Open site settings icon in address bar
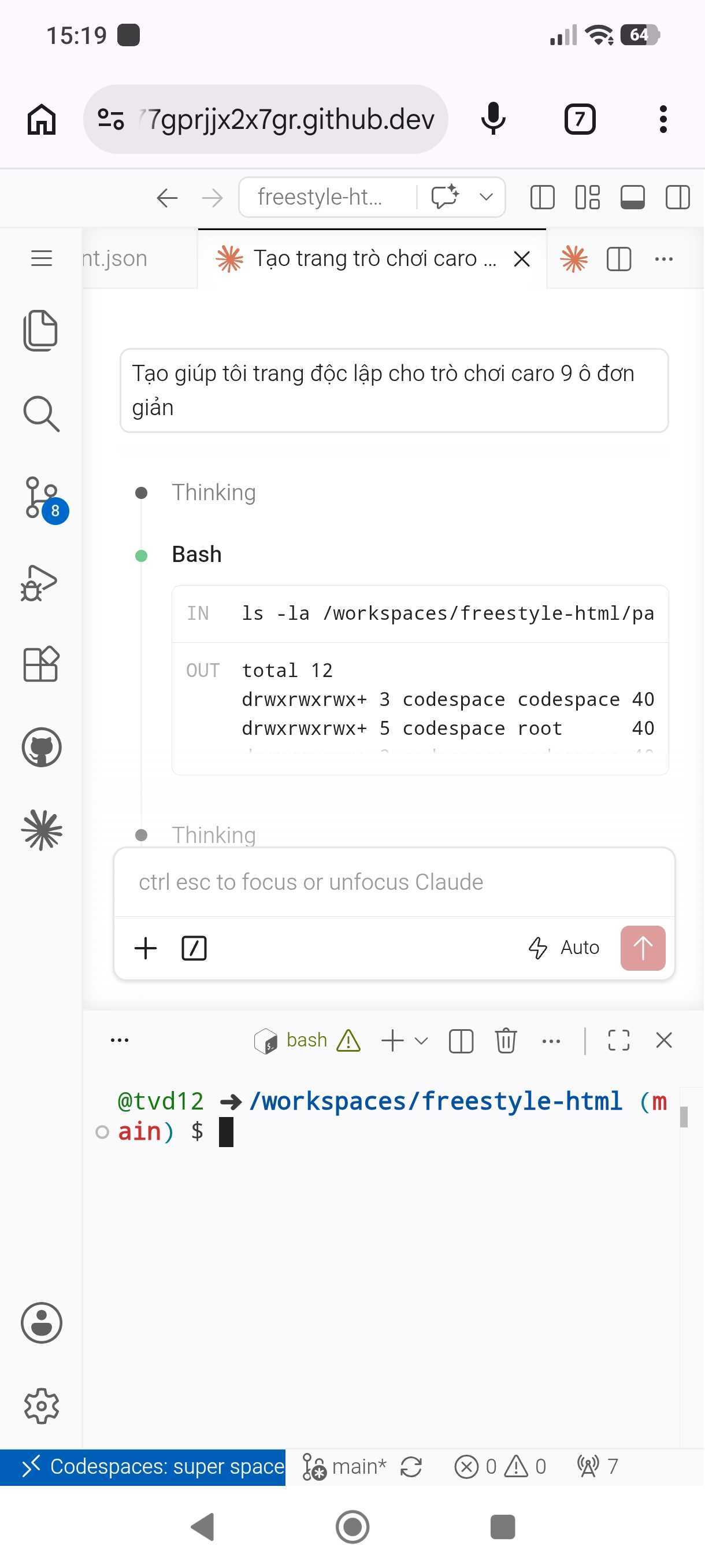This screenshot has width=705, height=1568. tap(111, 119)
